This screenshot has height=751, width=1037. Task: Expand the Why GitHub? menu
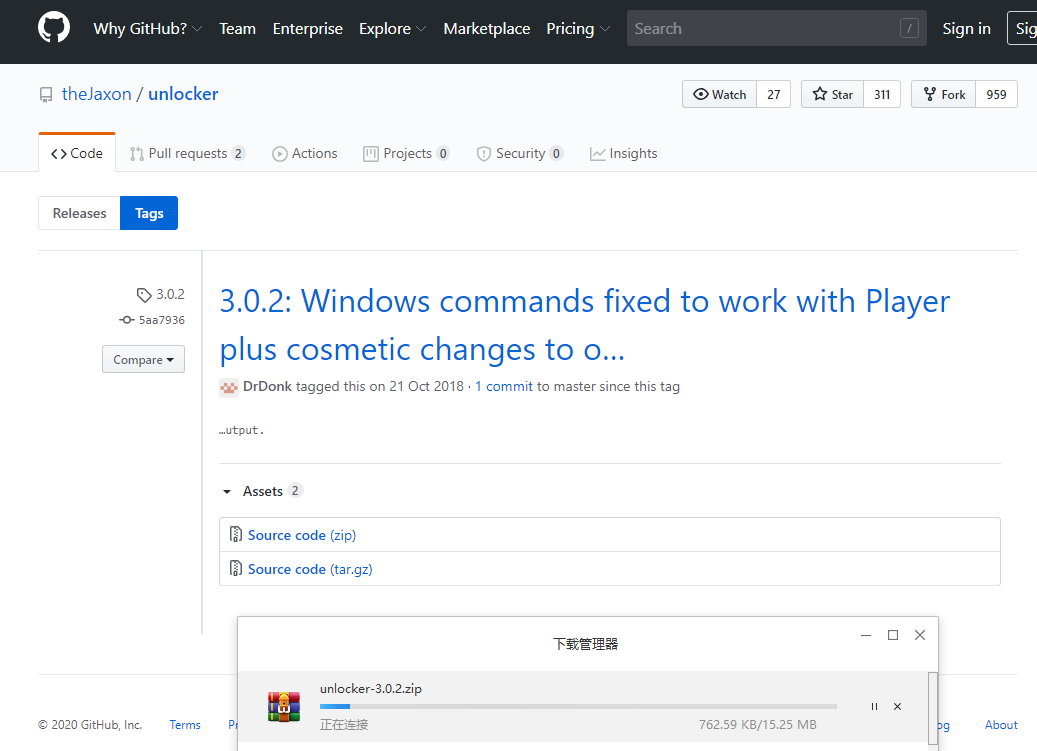[x=147, y=28]
